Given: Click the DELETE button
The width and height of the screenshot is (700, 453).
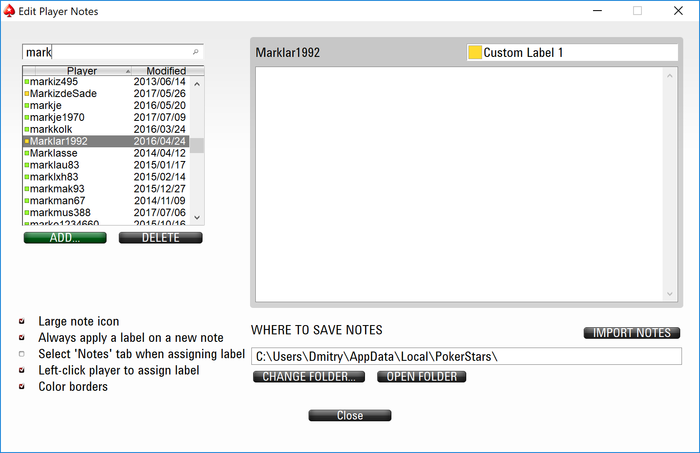Looking at the screenshot, I should click(x=161, y=238).
